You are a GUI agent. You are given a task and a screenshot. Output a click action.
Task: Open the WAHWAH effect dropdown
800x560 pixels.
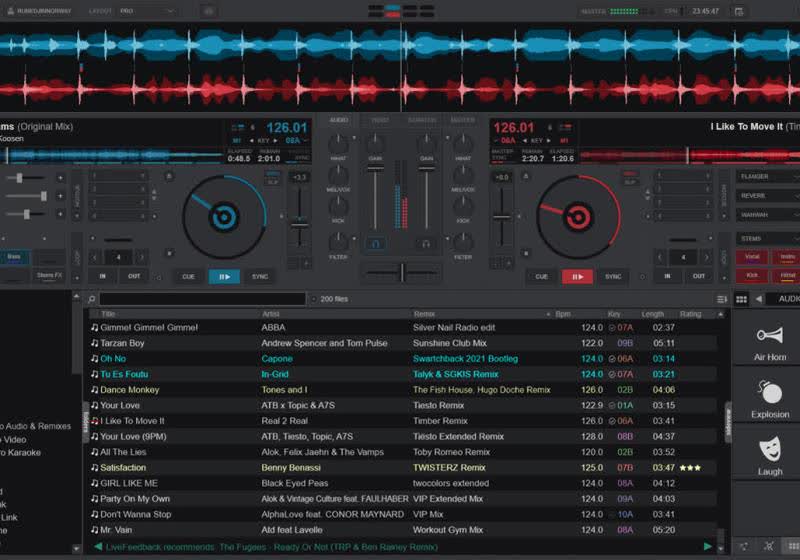click(767, 215)
